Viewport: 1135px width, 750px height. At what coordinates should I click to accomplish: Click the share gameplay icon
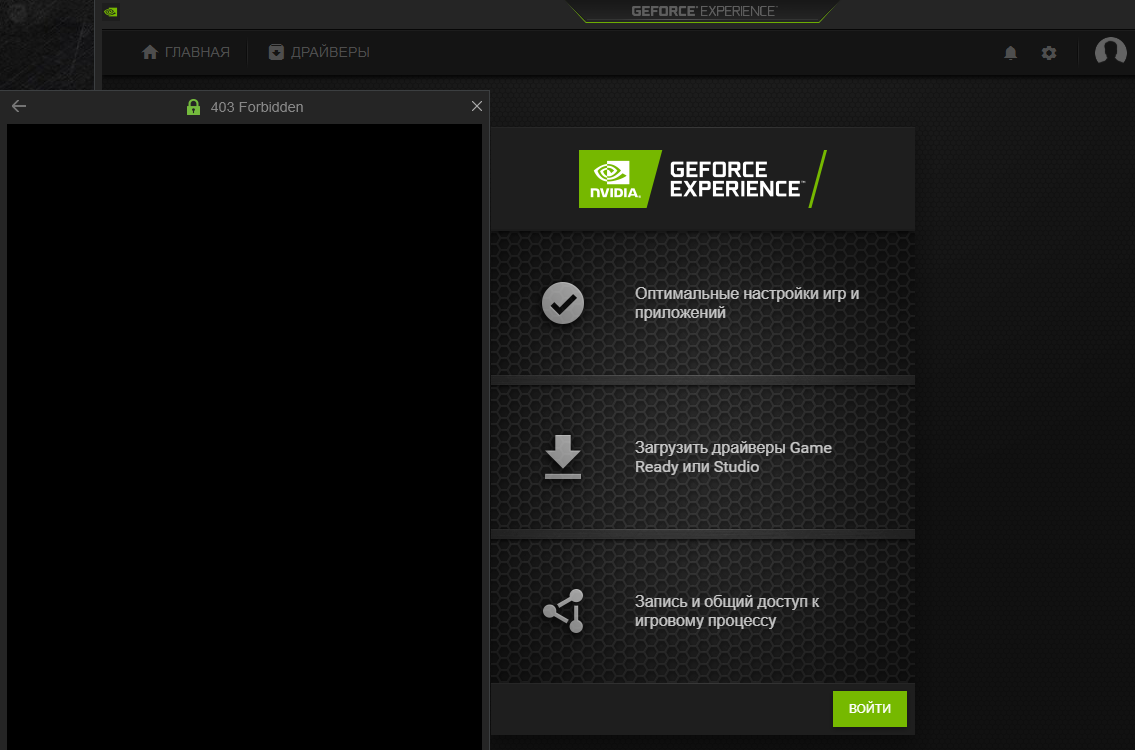(563, 611)
